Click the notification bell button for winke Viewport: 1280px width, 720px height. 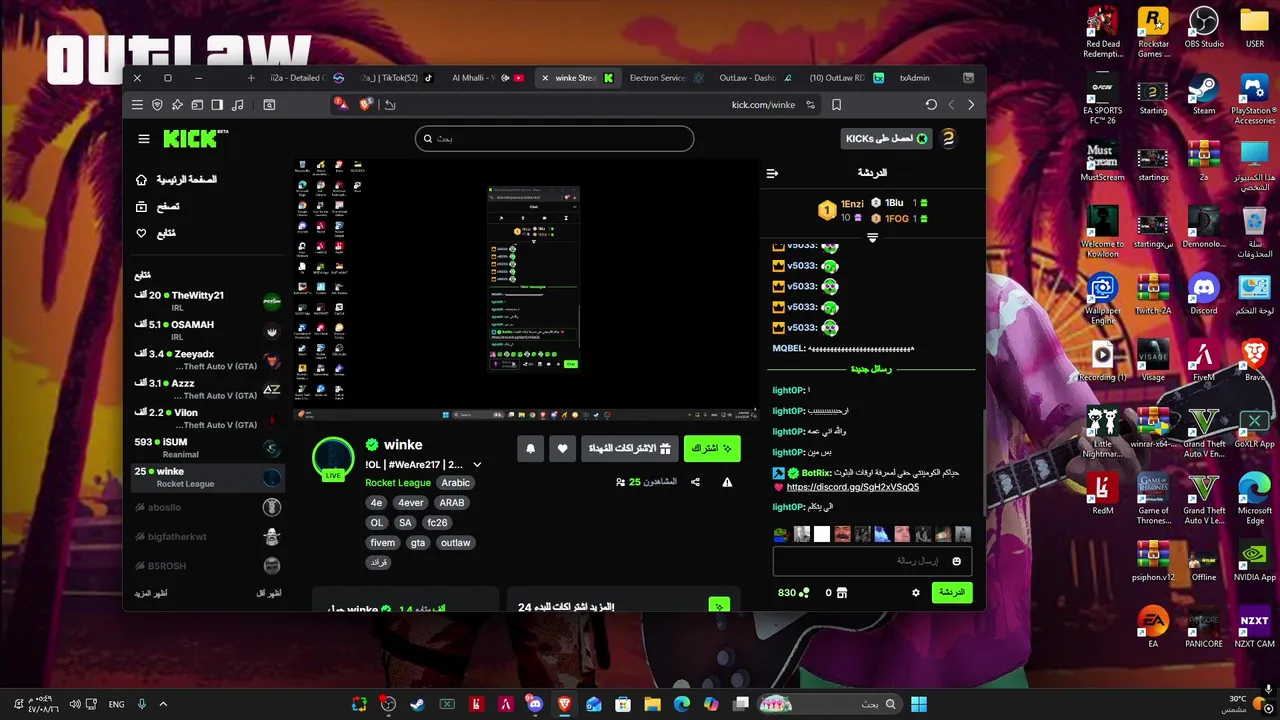coord(531,449)
